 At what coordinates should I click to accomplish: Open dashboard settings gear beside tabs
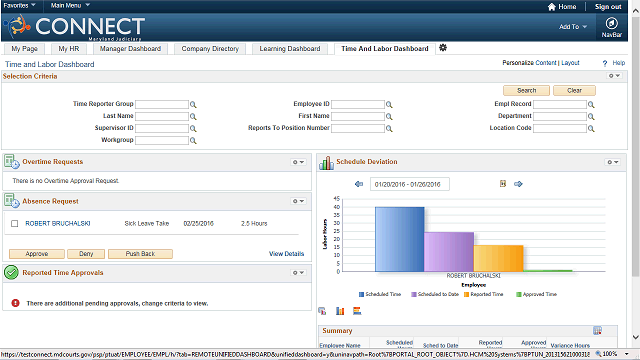(x=443, y=48)
